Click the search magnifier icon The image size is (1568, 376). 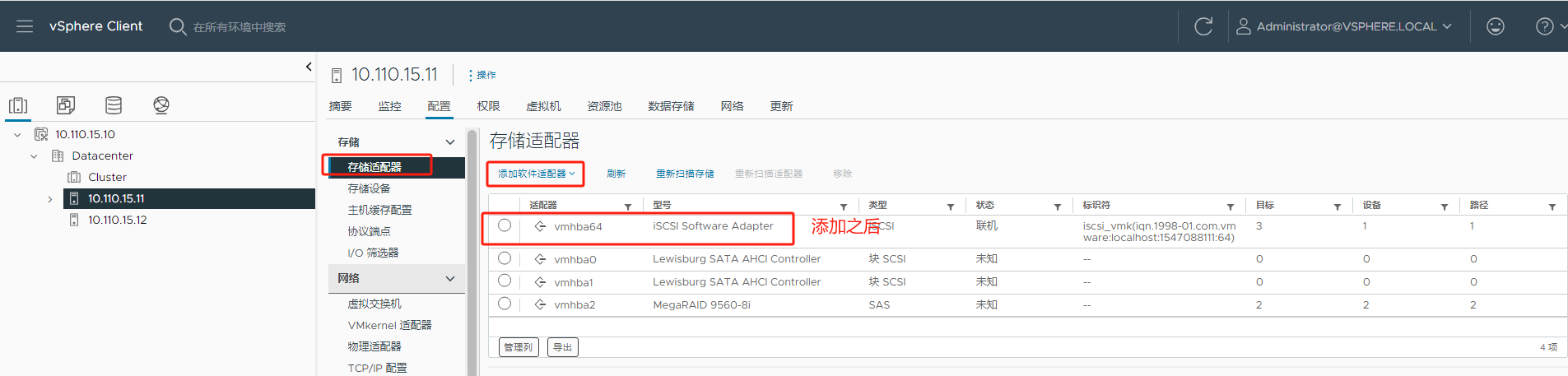tap(177, 26)
